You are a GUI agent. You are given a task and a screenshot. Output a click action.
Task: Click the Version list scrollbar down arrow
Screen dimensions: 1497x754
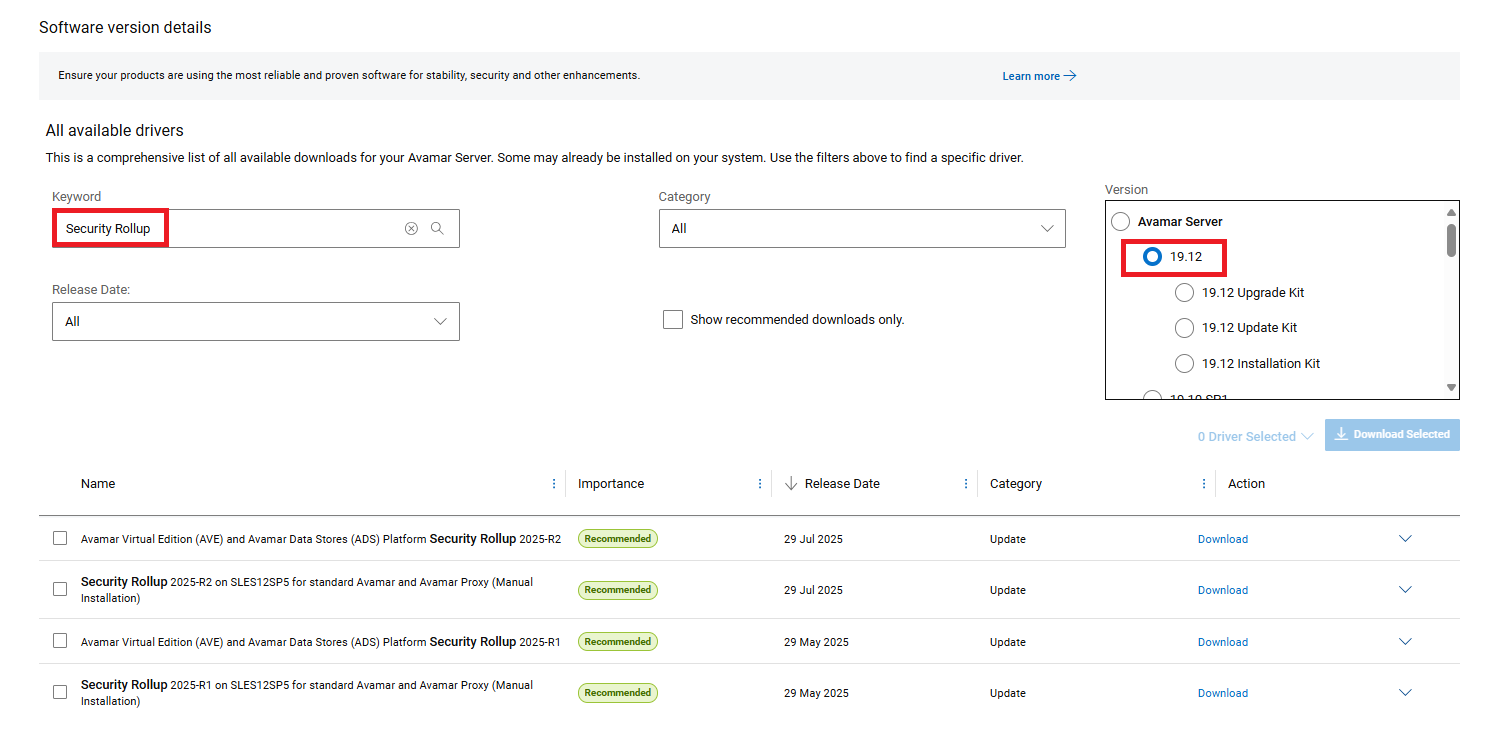(x=1451, y=388)
